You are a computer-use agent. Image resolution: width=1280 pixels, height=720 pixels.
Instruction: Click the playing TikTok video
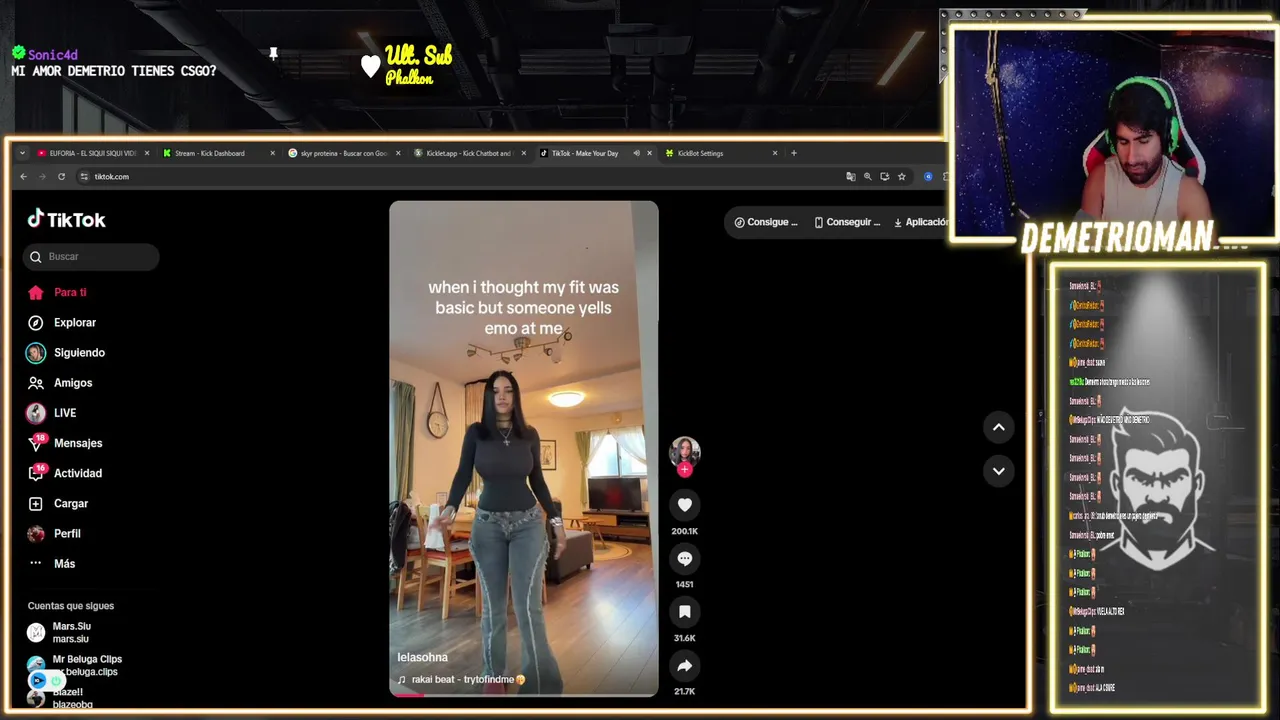(524, 448)
